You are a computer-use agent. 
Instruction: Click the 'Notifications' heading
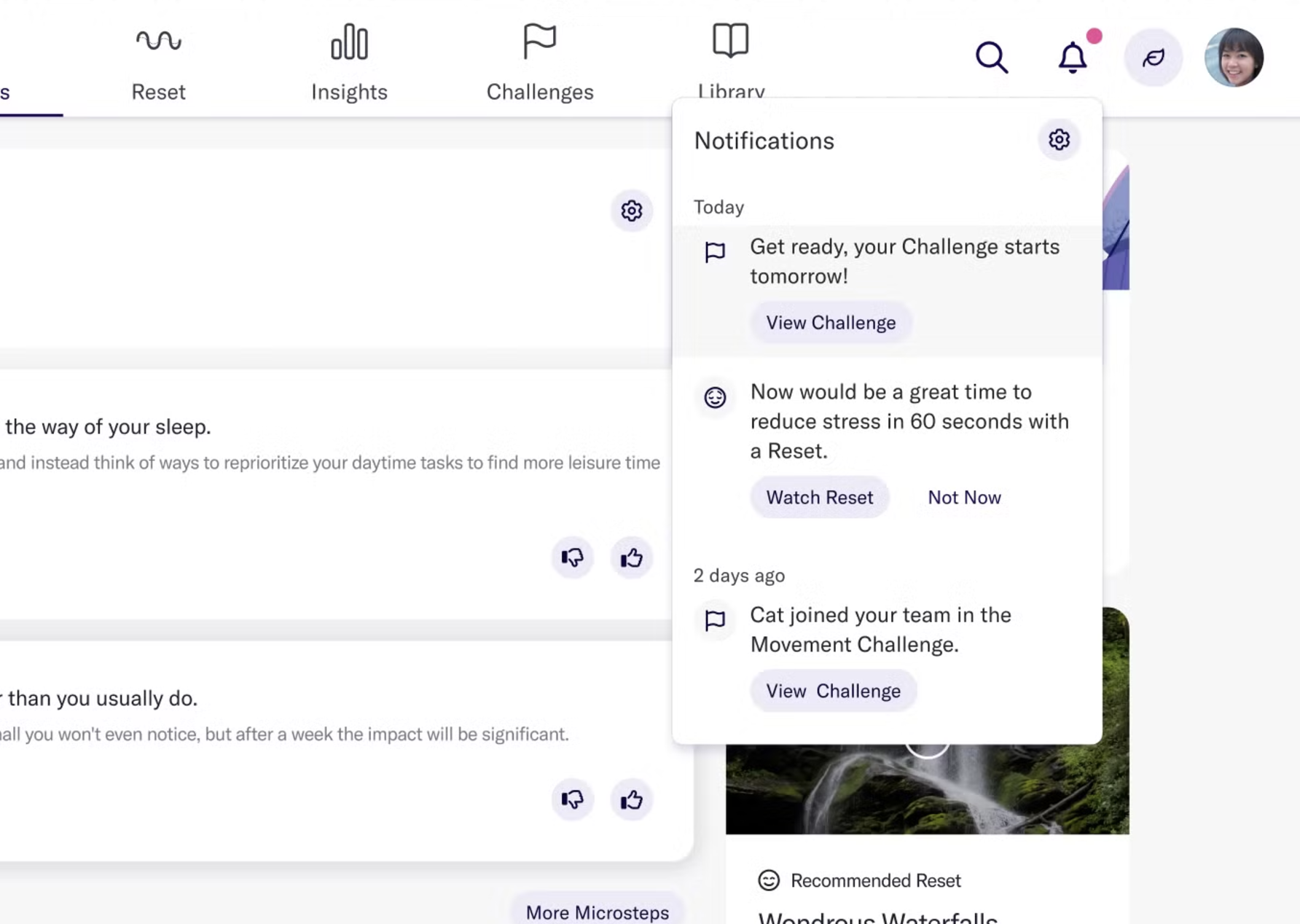point(764,141)
